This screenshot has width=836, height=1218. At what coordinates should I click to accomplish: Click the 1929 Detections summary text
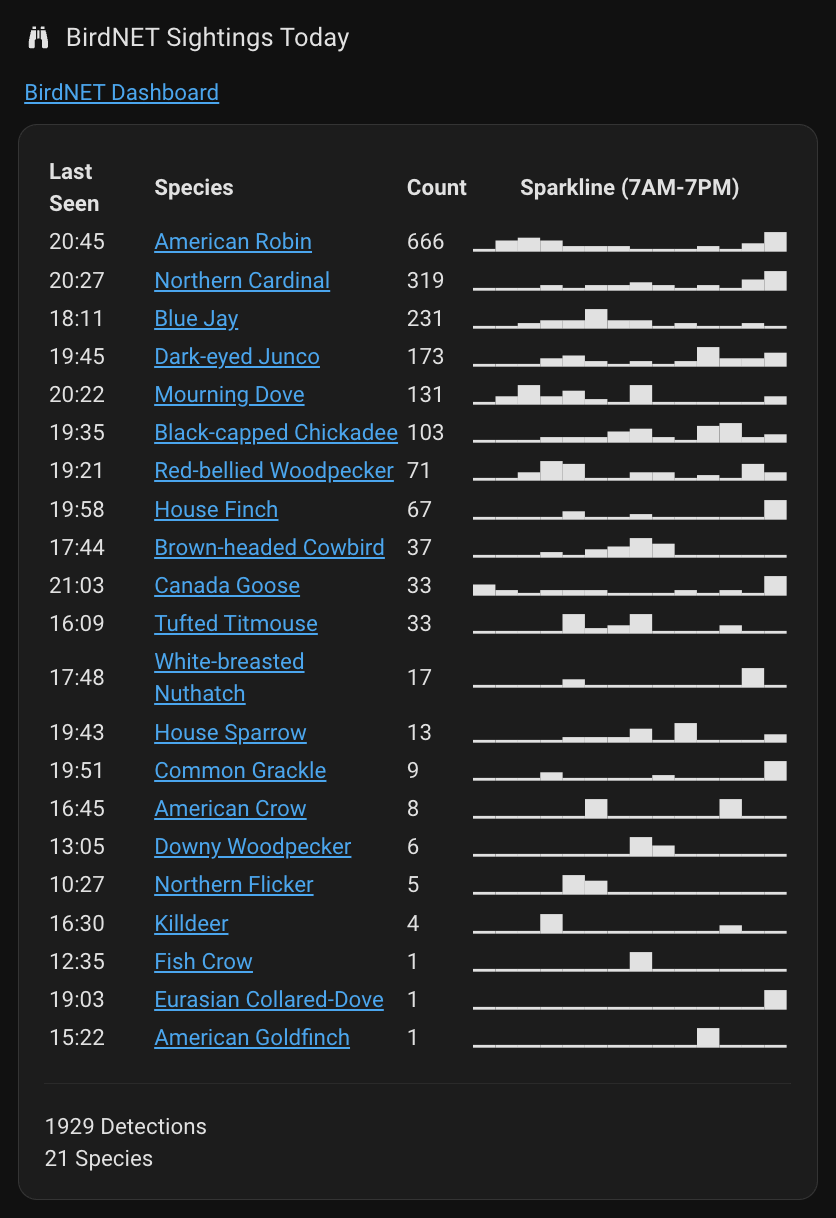click(126, 1127)
